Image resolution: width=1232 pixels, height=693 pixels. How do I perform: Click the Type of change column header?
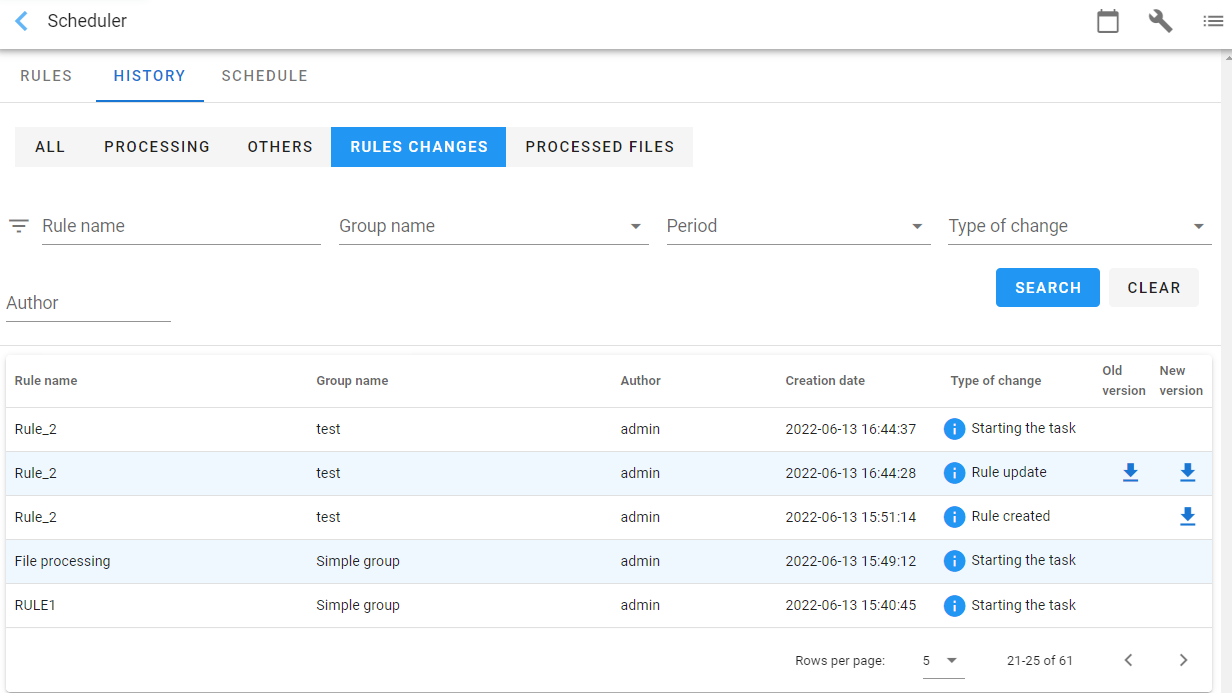point(996,381)
